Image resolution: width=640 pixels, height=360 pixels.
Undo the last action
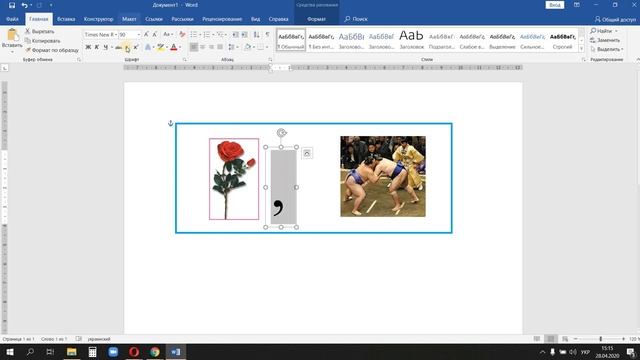pyautogui.click(x=24, y=5)
